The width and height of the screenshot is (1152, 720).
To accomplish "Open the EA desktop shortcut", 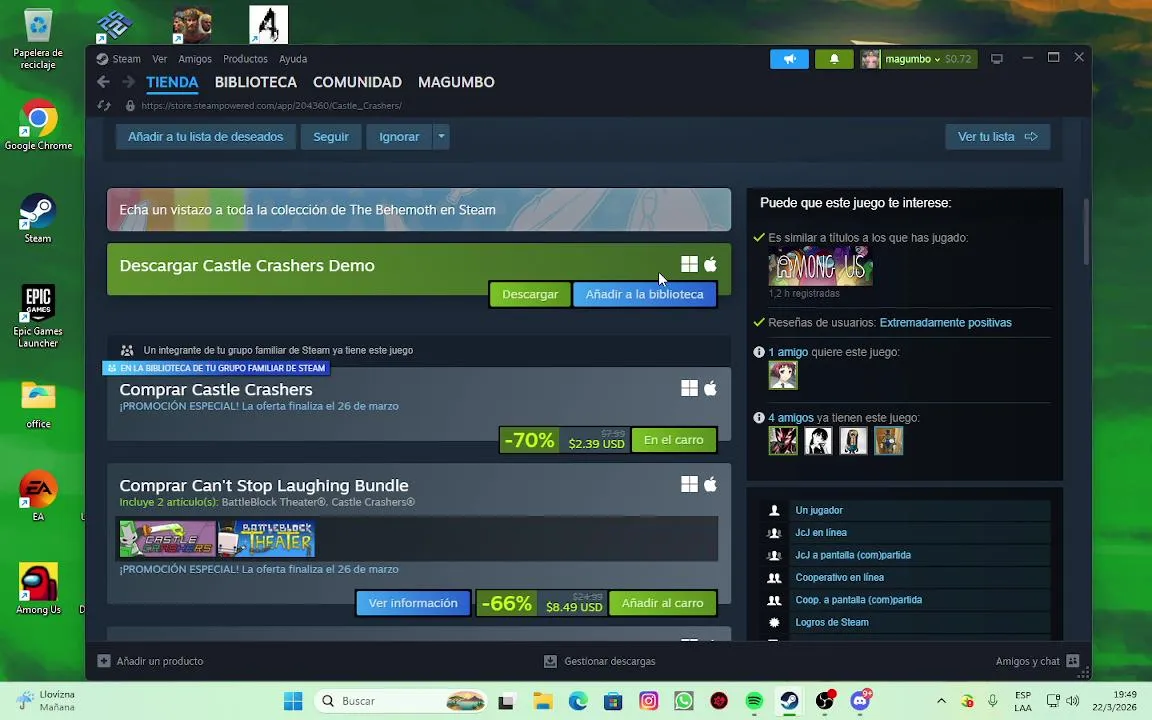I will (x=38, y=495).
